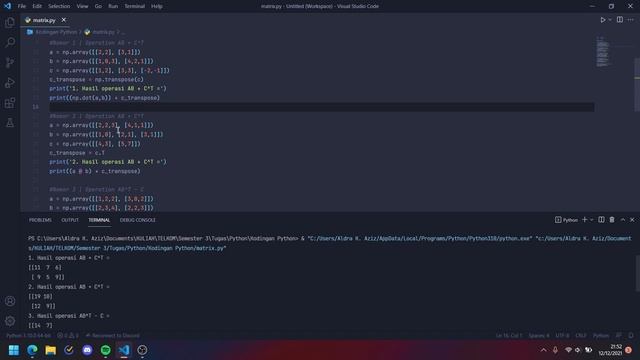Change end of line sequence CRLF
Screen dimensions: 640x360
point(580,335)
